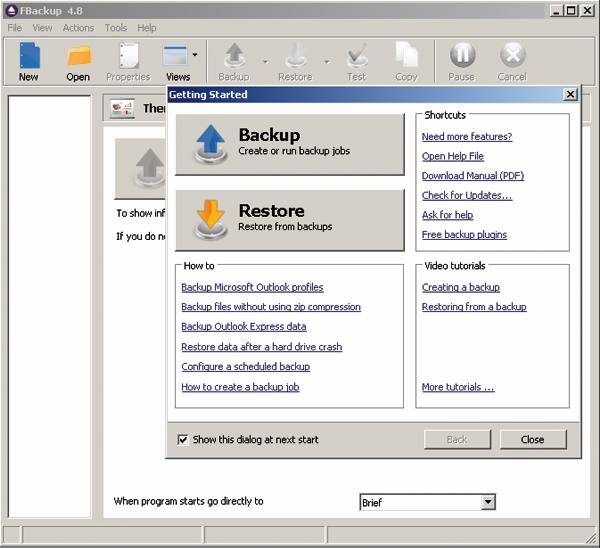600x548 pixels.
Task: Click the Open Help File link
Action: point(453,156)
